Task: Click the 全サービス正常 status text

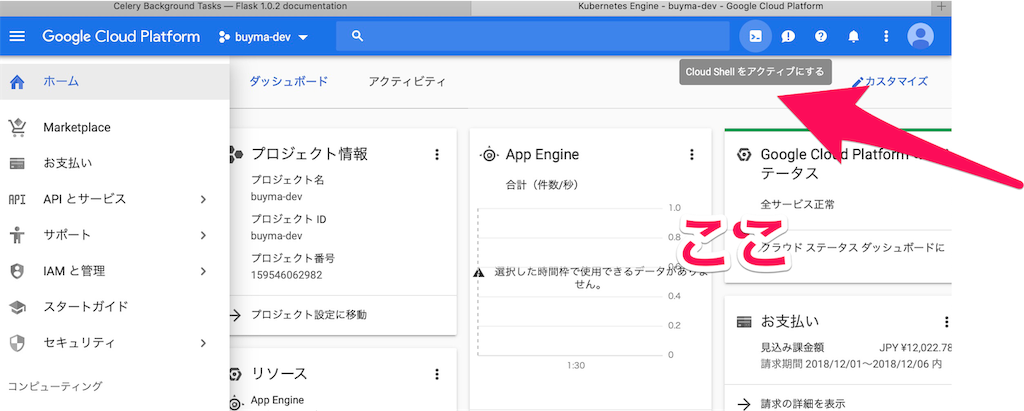Action: click(797, 205)
